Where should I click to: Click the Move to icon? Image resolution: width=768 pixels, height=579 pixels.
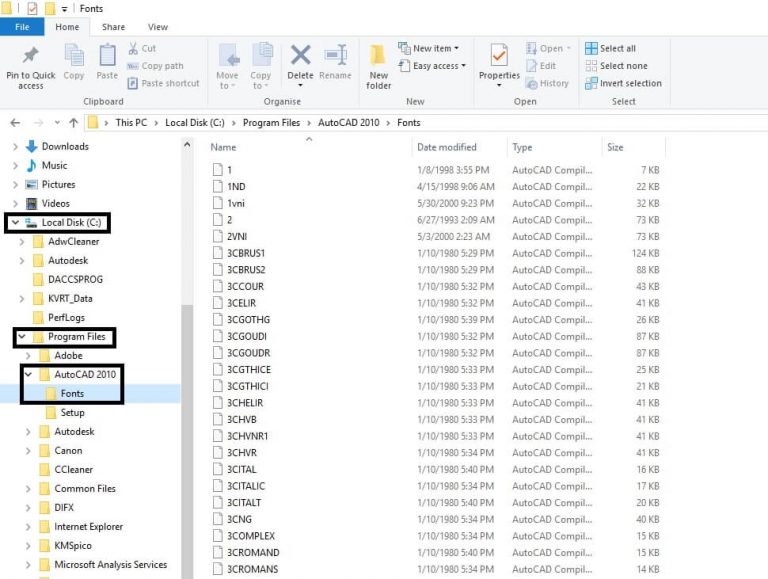pos(228,56)
